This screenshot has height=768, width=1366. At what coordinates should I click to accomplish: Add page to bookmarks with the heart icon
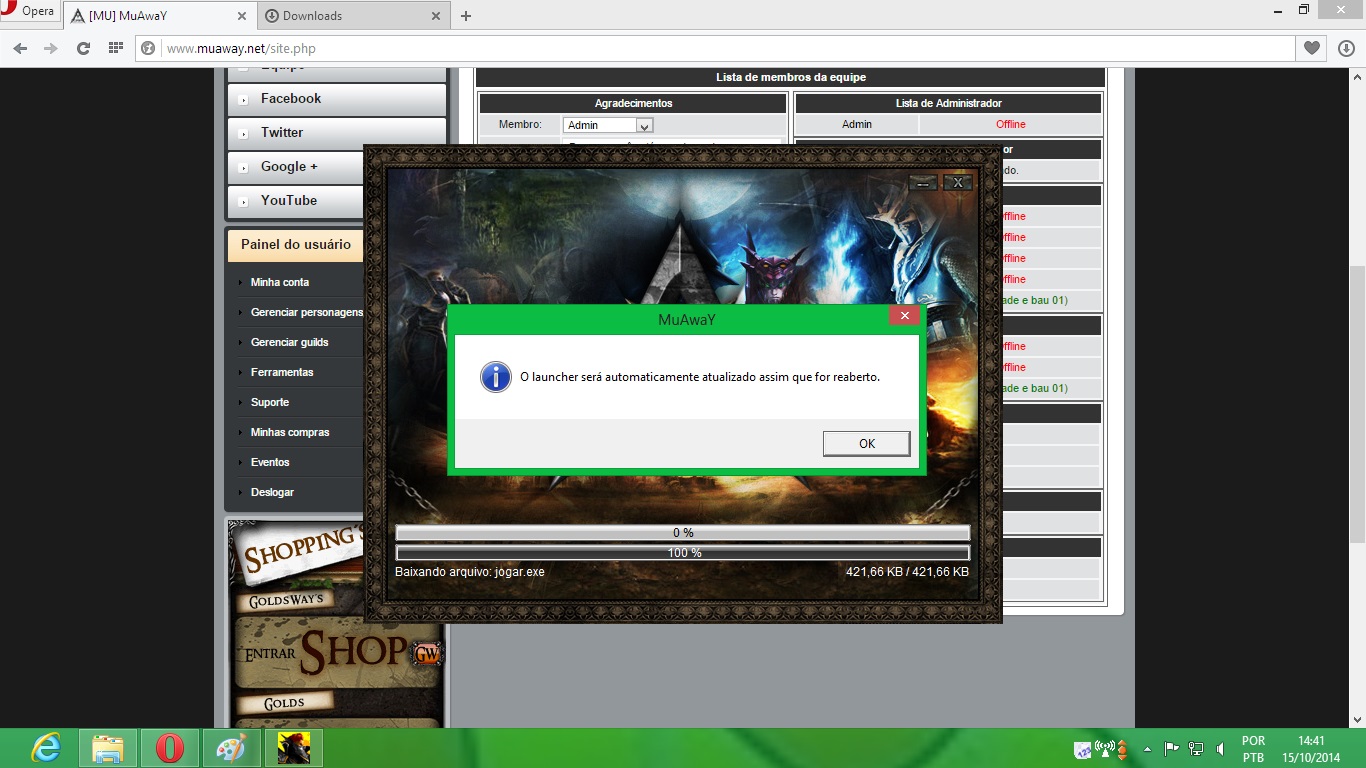coord(1311,48)
